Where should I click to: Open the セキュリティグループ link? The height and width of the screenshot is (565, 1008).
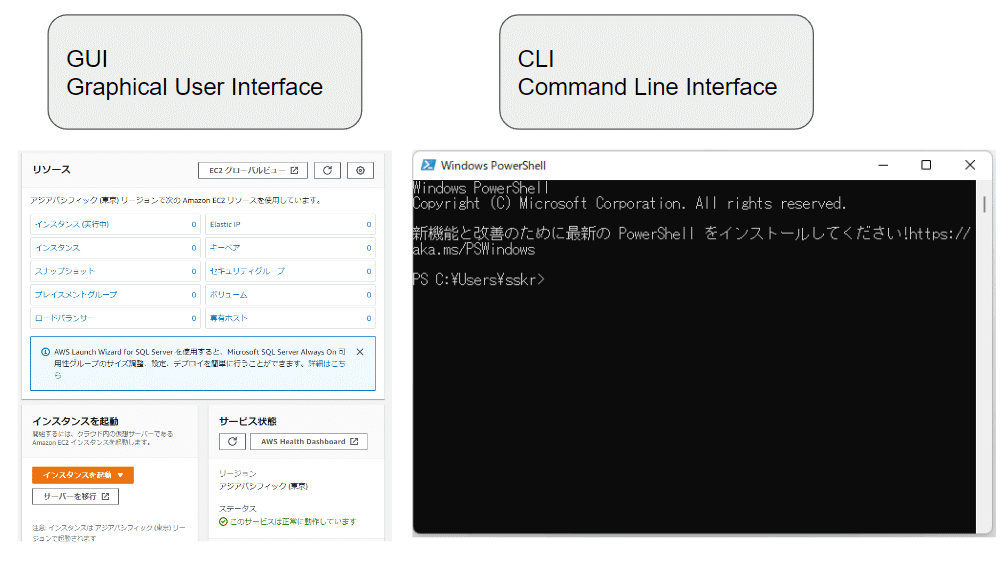coord(248,271)
